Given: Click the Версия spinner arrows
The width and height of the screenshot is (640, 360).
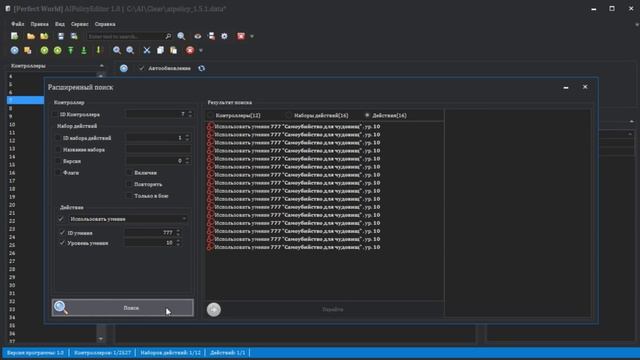Looking at the screenshot, I should (x=187, y=161).
